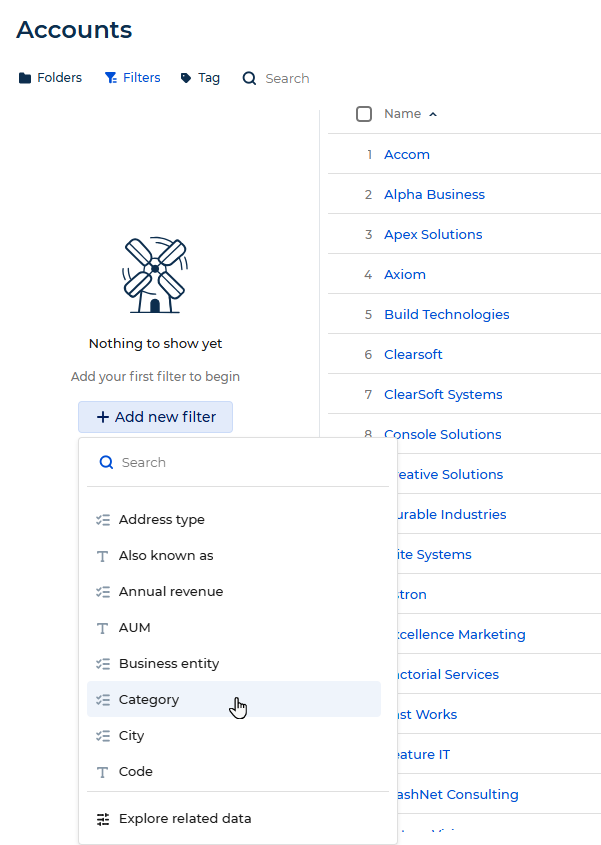
Task: Open the Accom account
Action: [407, 155]
